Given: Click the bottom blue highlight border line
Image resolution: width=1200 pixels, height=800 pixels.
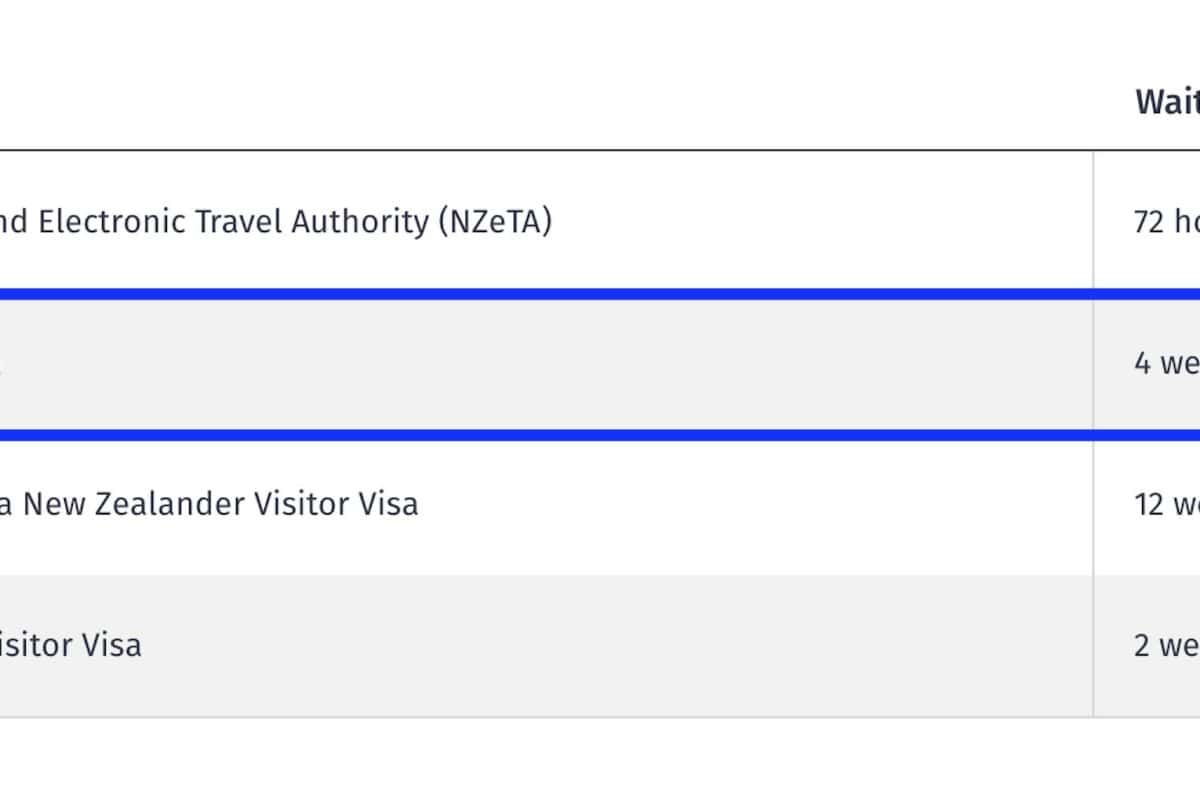Looking at the screenshot, I should coord(600,435).
